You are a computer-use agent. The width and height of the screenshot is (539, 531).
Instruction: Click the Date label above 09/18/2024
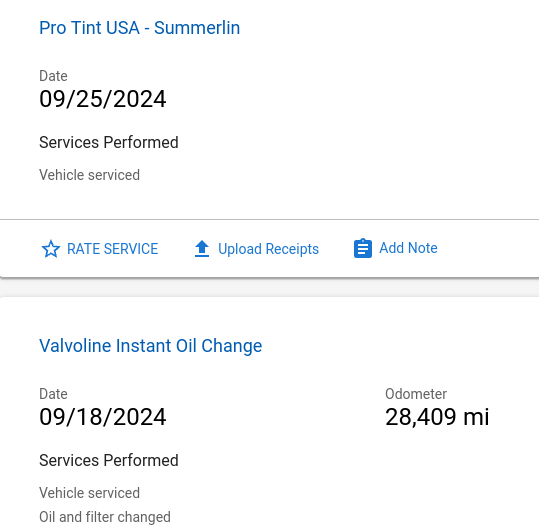53,394
